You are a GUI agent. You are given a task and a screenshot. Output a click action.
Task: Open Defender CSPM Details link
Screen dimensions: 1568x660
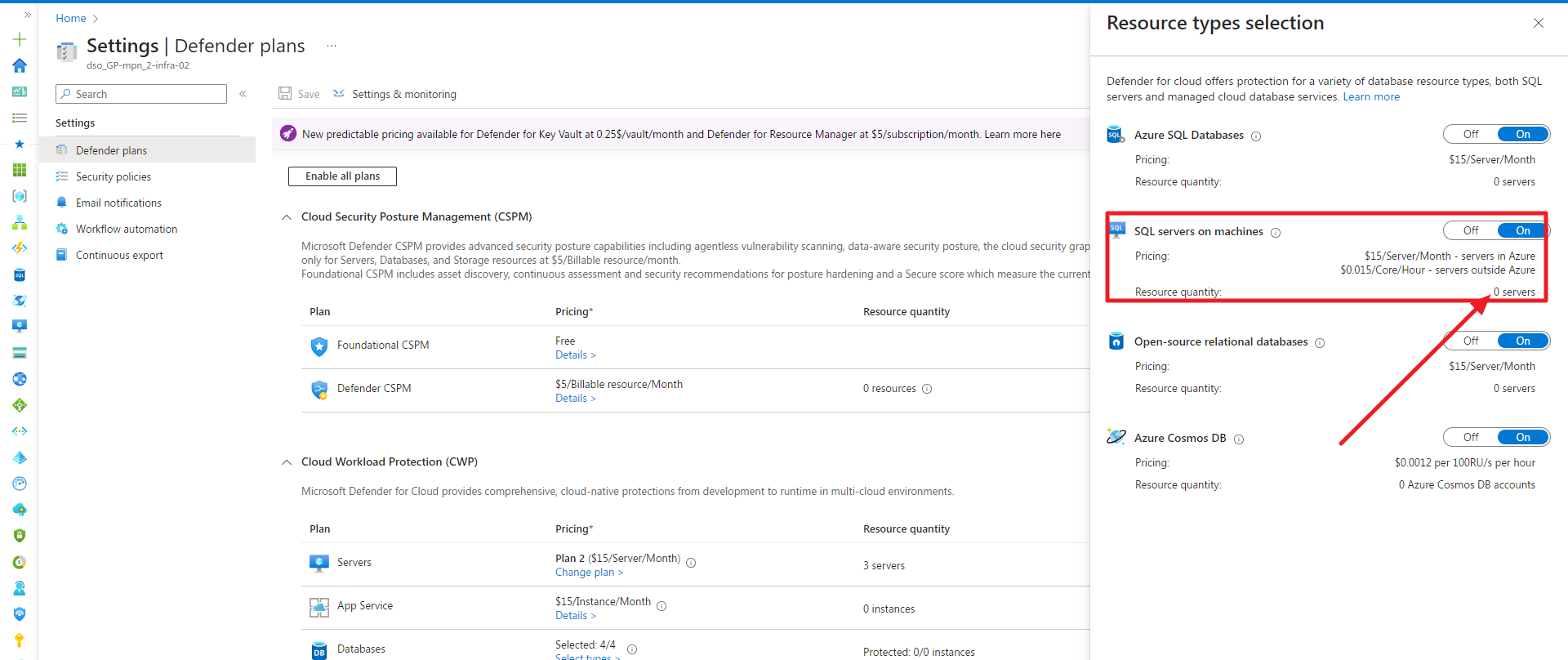point(576,399)
